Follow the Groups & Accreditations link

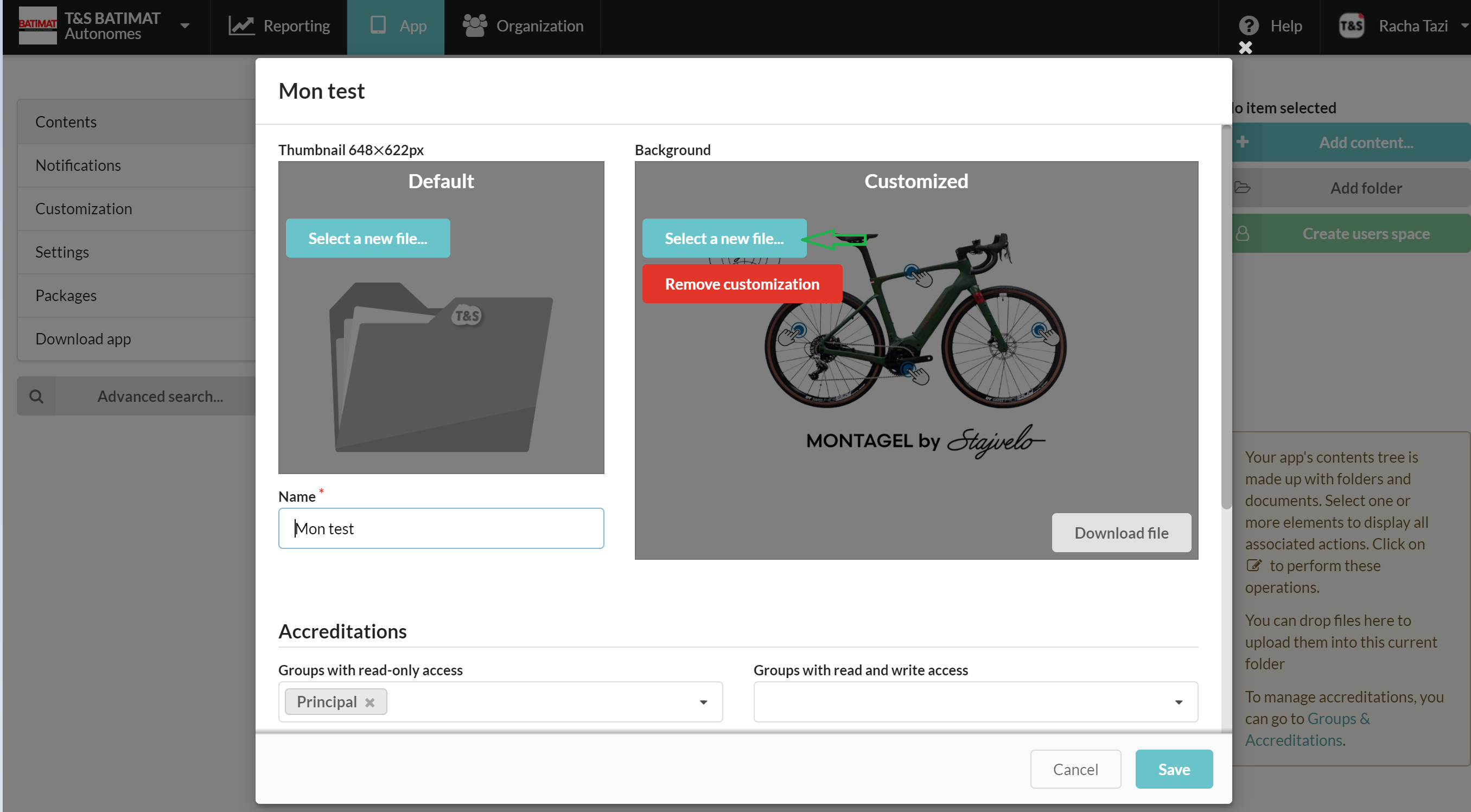[x=1308, y=729]
